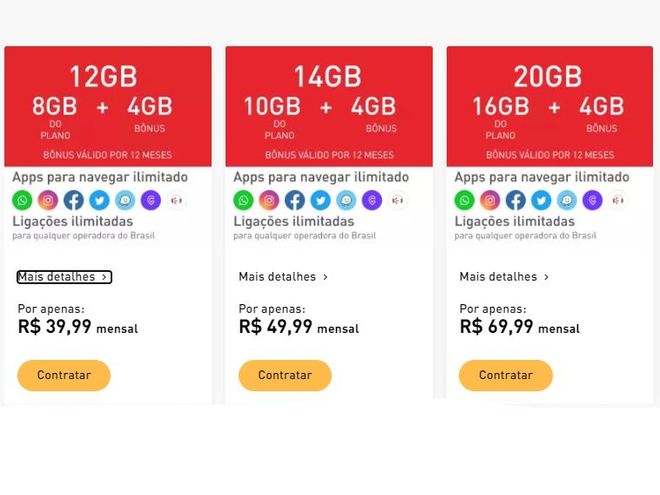Click the Twitter icon in the 14GB plan
This screenshot has width=660, height=495.
click(320, 200)
